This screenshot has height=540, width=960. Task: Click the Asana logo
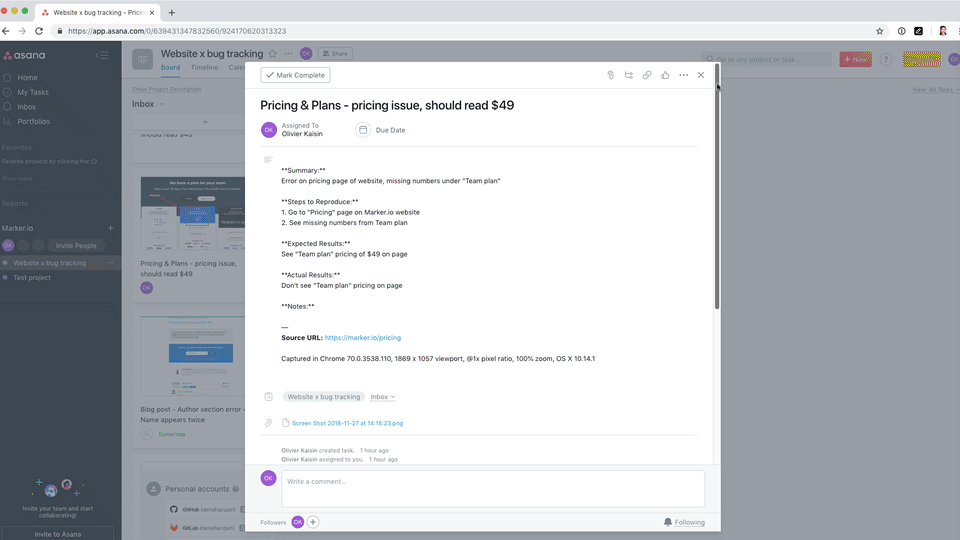click(x=24, y=55)
